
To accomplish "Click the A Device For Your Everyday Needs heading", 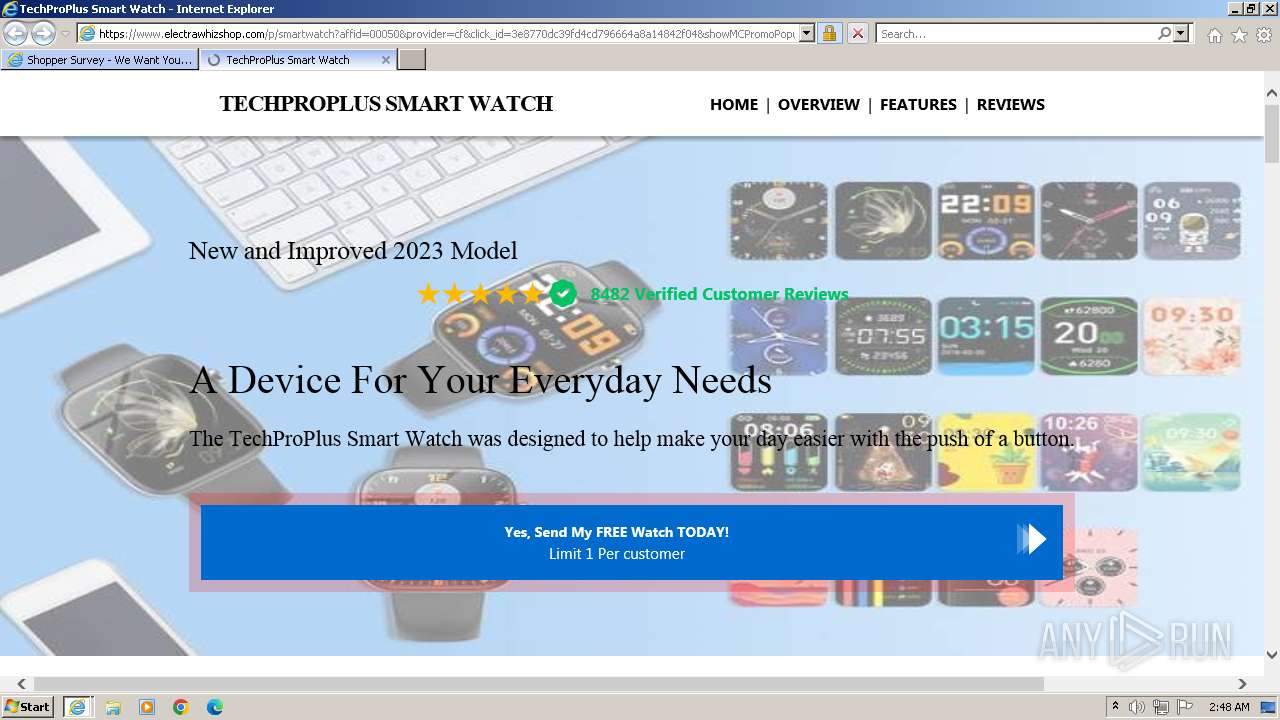I will click(x=480, y=380).
